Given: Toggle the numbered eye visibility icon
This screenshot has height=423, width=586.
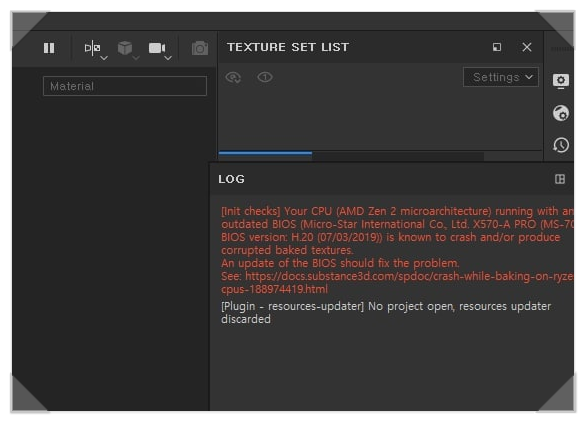Looking at the screenshot, I should (265, 77).
